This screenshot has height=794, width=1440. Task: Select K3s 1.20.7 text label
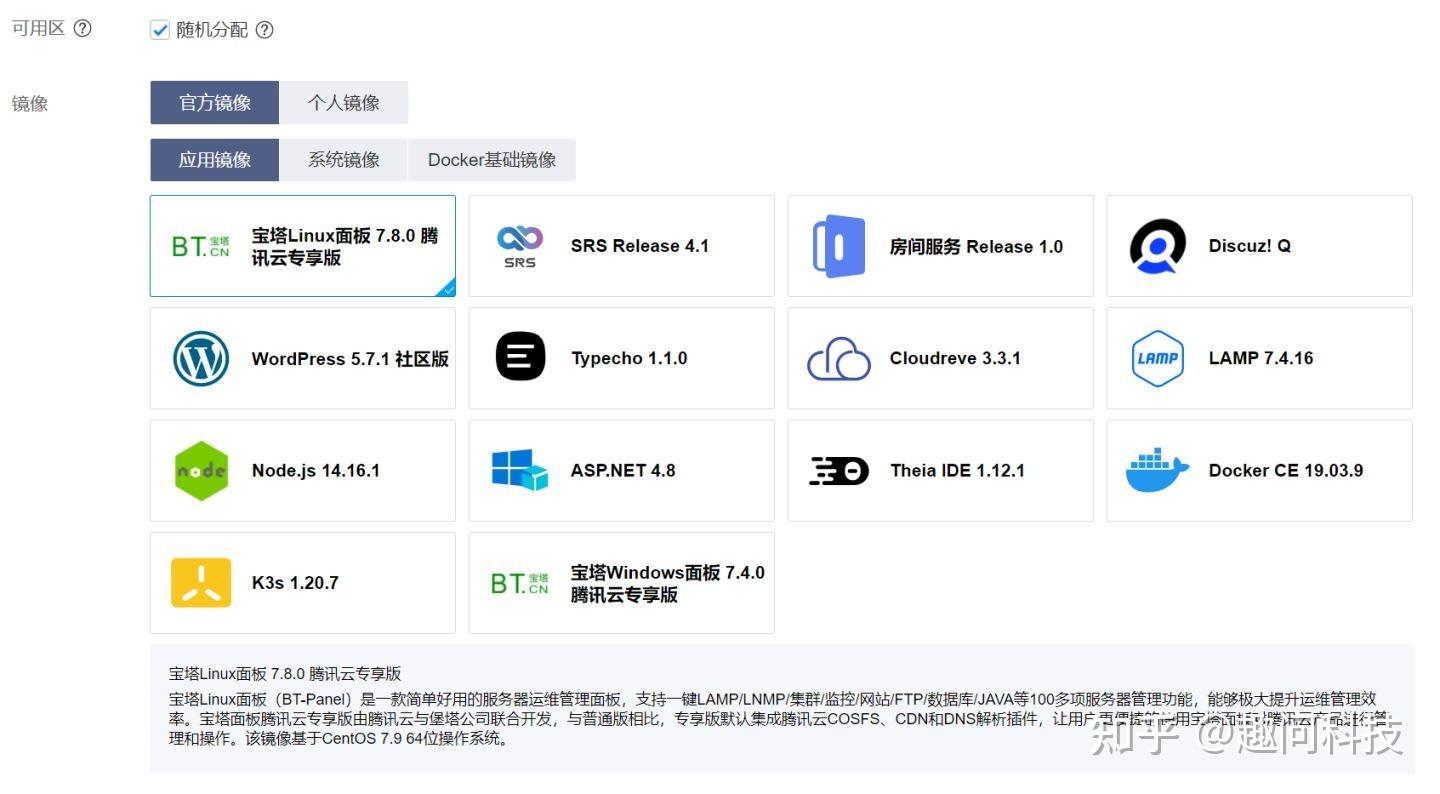(x=295, y=582)
